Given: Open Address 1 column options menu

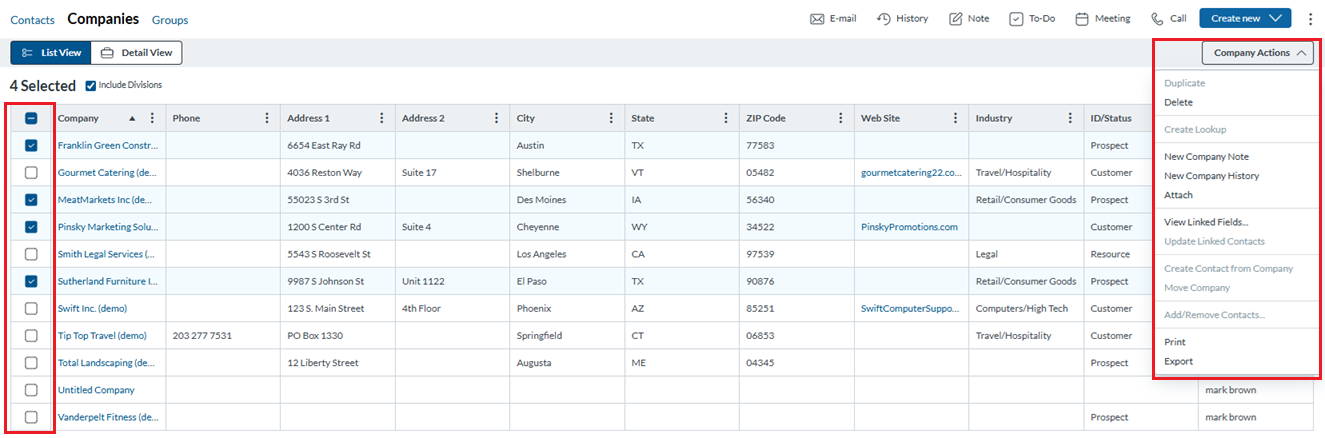Looking at the screenshot, I should pyautogui.click(x=382, y=118).
